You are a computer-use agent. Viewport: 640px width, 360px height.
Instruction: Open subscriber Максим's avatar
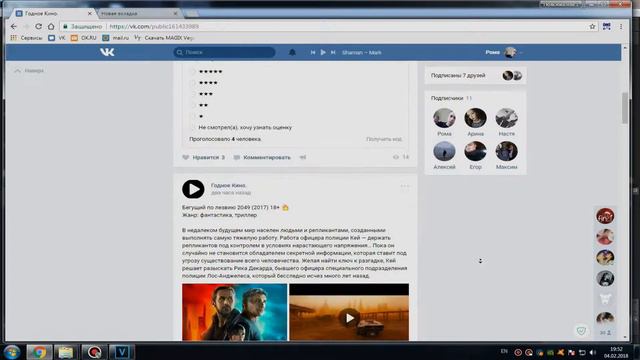(507, 151)
